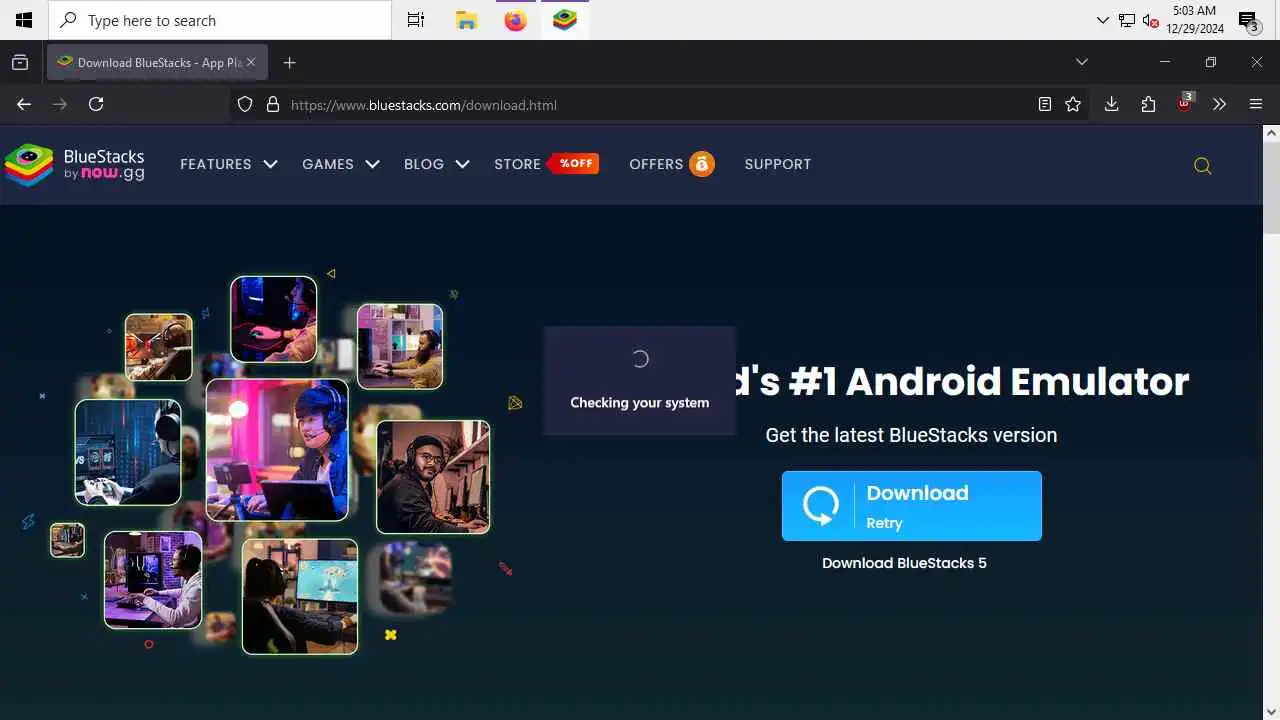Click the purple-lit desk gamer photo

[x=153, y=580]
